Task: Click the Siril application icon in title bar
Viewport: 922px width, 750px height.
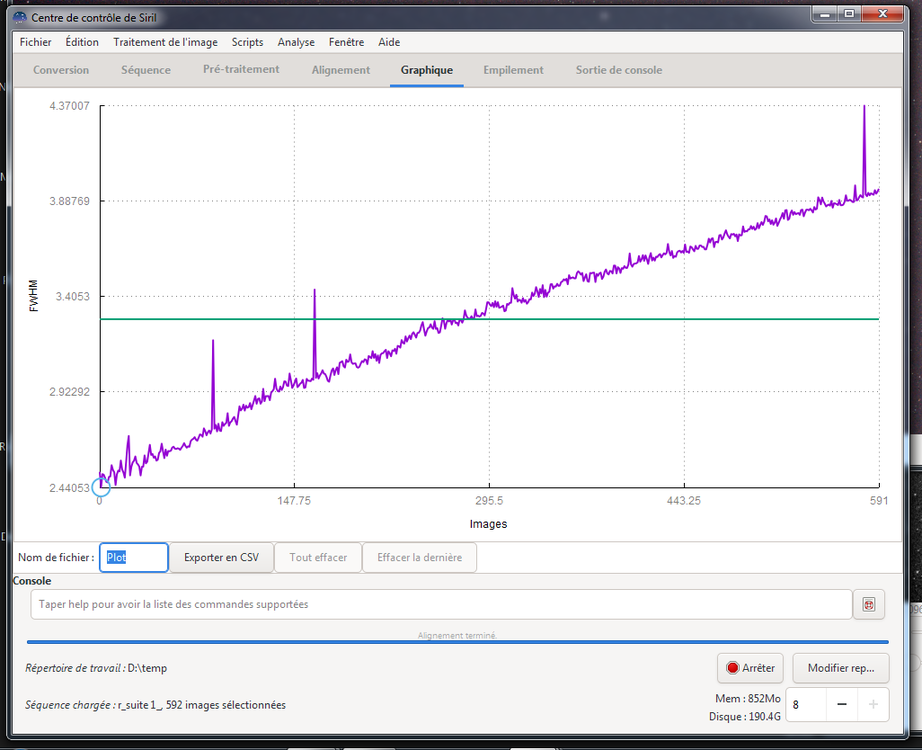Action: pyautogui.click(x=20, y=17)
